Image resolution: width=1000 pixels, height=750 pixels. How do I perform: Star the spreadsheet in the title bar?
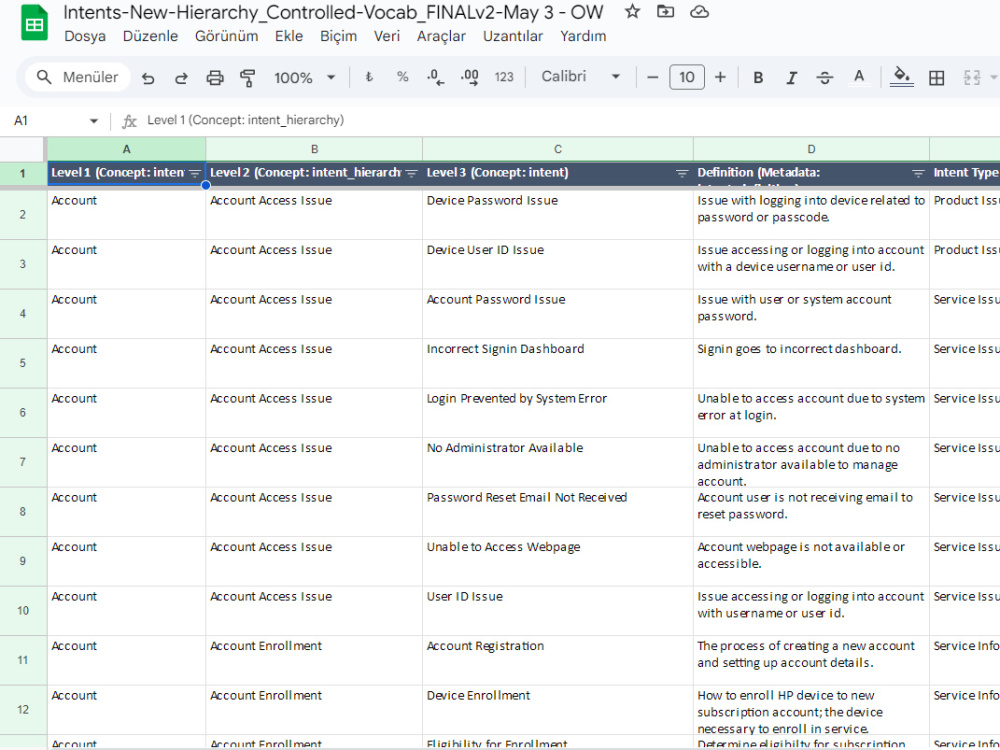pos(631,13)
